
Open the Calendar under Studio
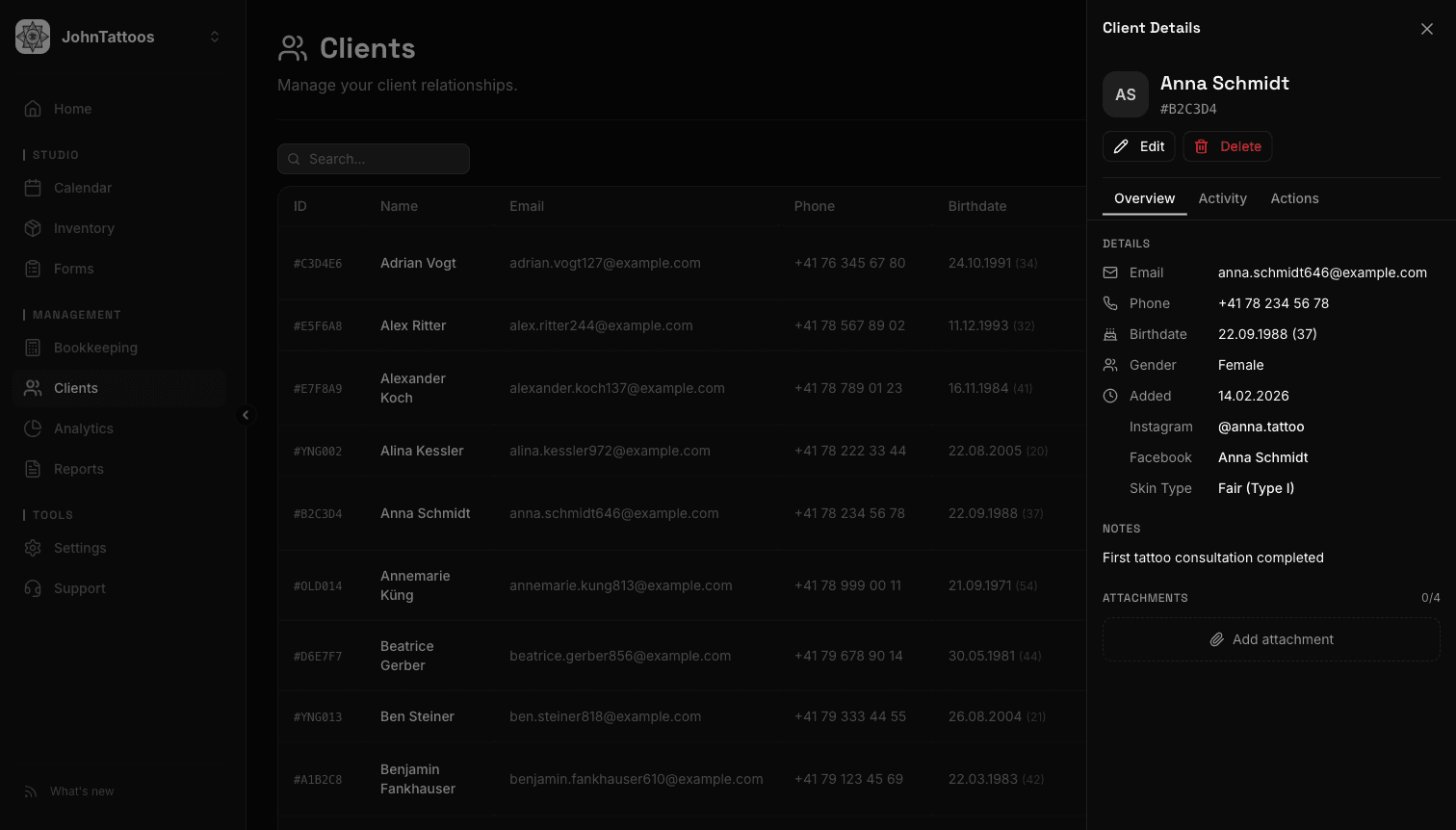point(82,188)
